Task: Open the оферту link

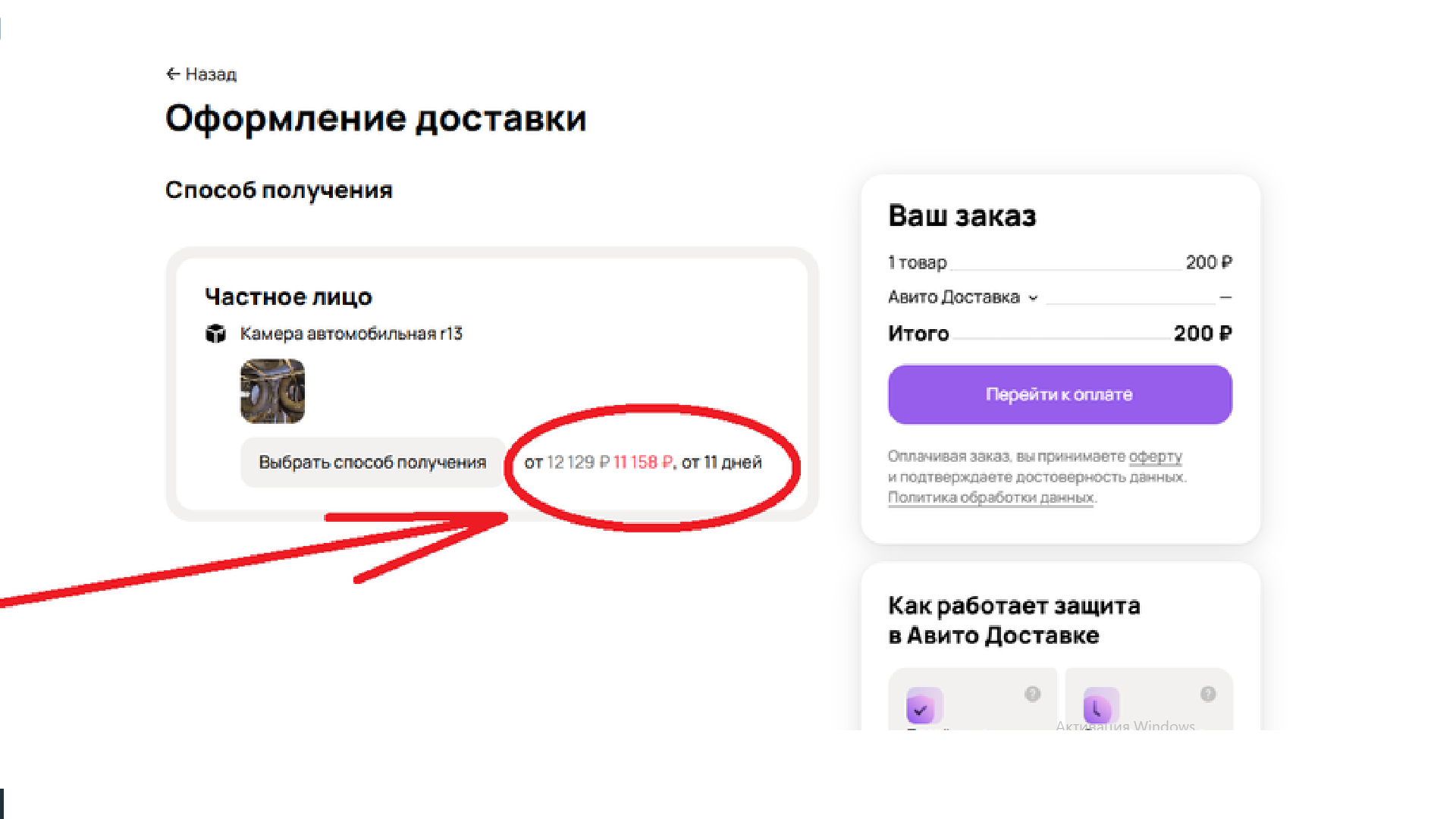Action: pyautogui.click(x=1156, y=457)
